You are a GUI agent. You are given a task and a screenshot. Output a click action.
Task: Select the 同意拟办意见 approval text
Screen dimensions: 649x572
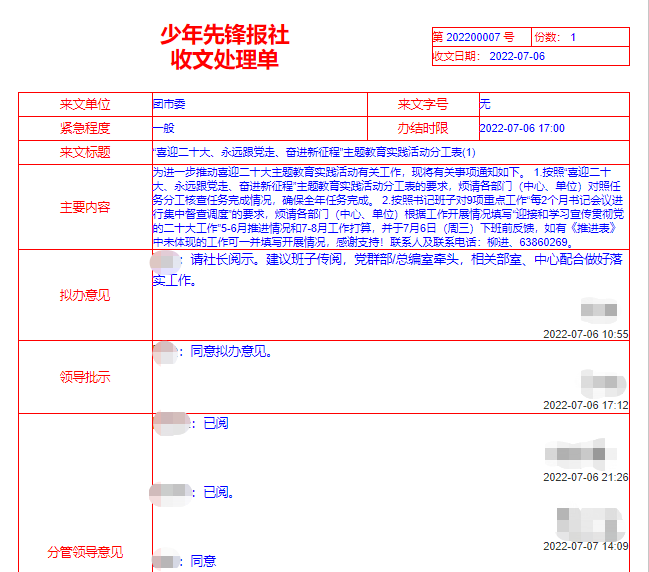tap(232, 352)
